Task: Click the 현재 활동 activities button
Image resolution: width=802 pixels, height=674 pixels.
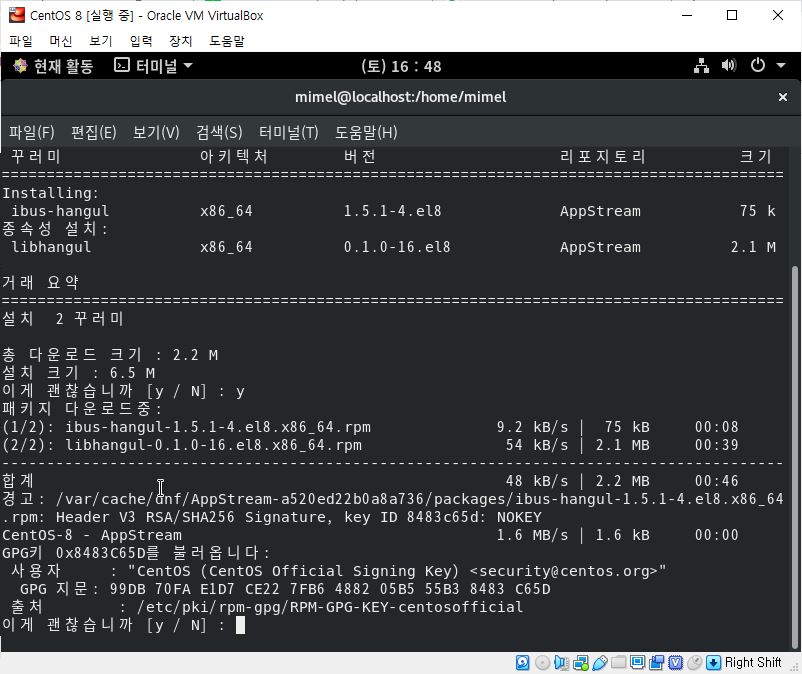Action: 53,66
